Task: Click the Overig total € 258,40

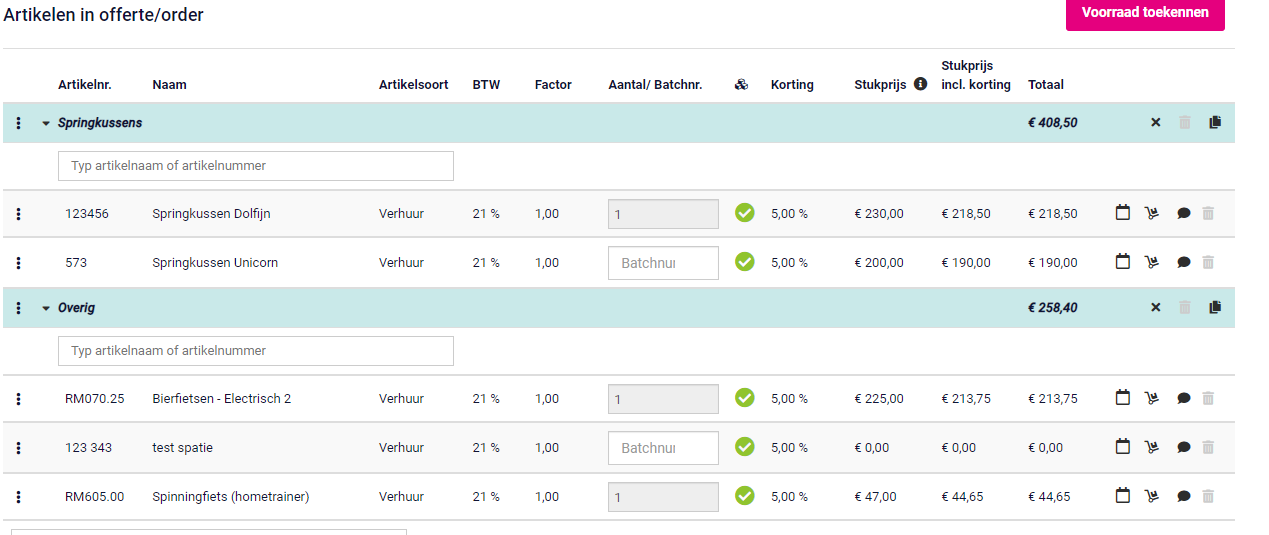Action: tap(1053, 308)
